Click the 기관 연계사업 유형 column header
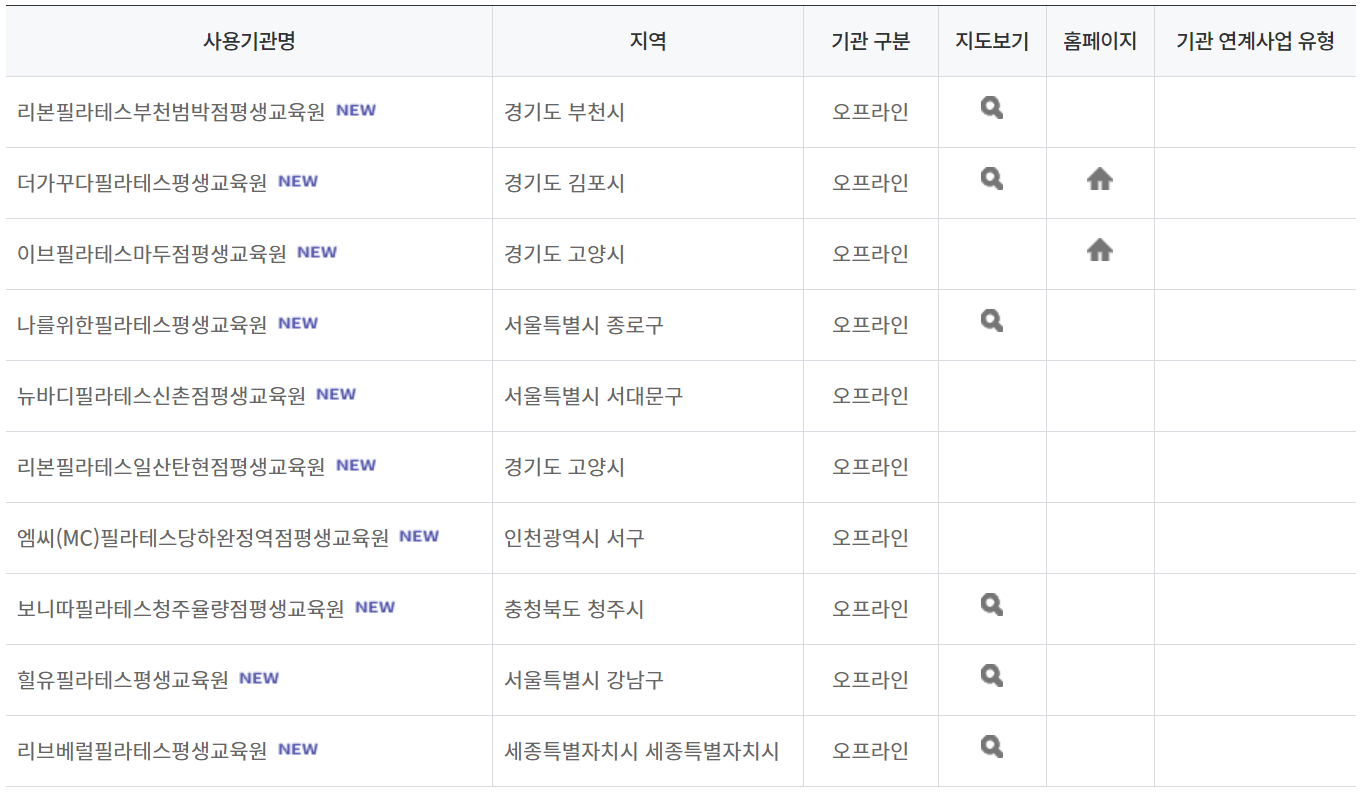This screenshot has width=1363, height=793. tap(1254, 40)
